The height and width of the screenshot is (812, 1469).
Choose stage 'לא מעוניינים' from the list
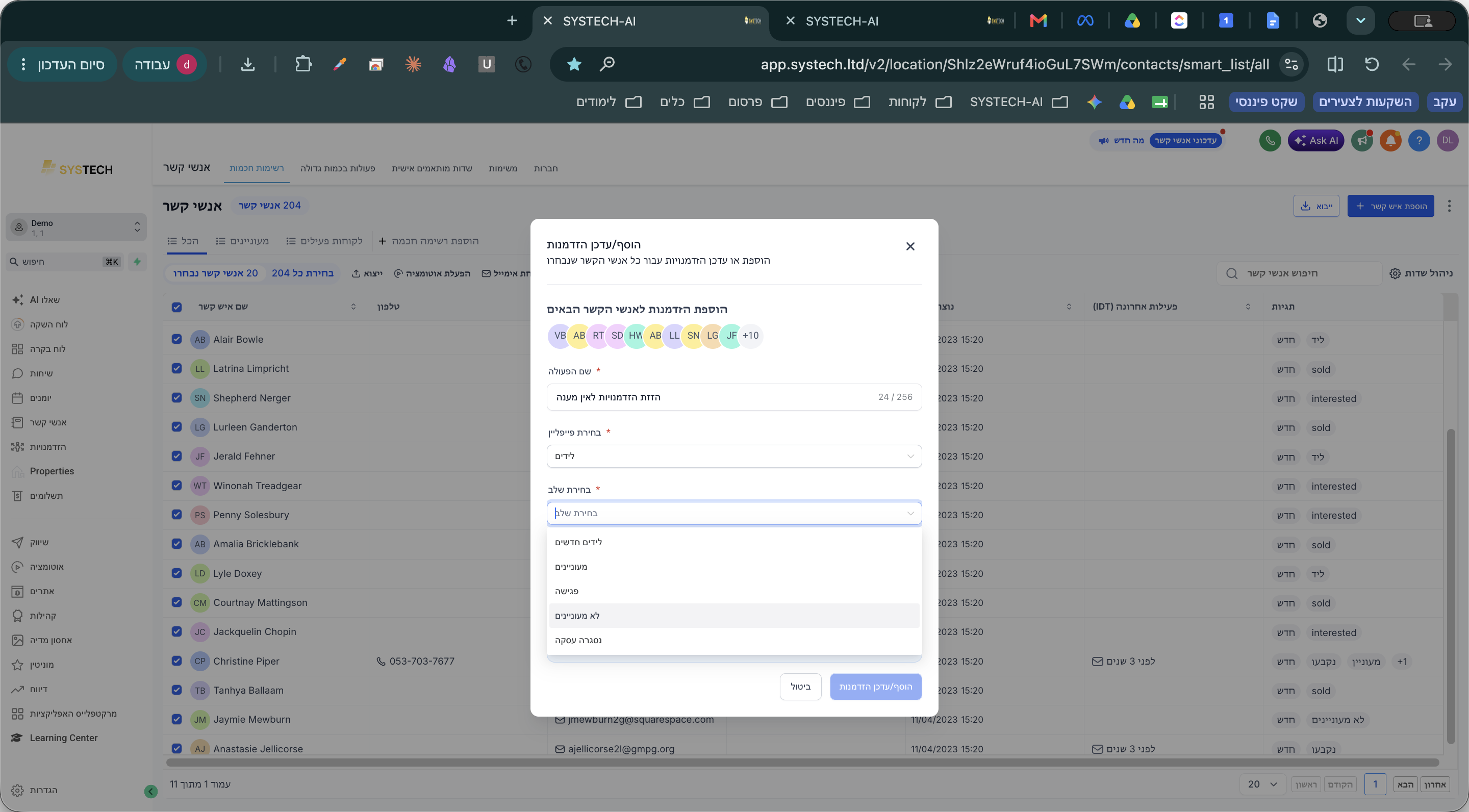pos(734,615)
